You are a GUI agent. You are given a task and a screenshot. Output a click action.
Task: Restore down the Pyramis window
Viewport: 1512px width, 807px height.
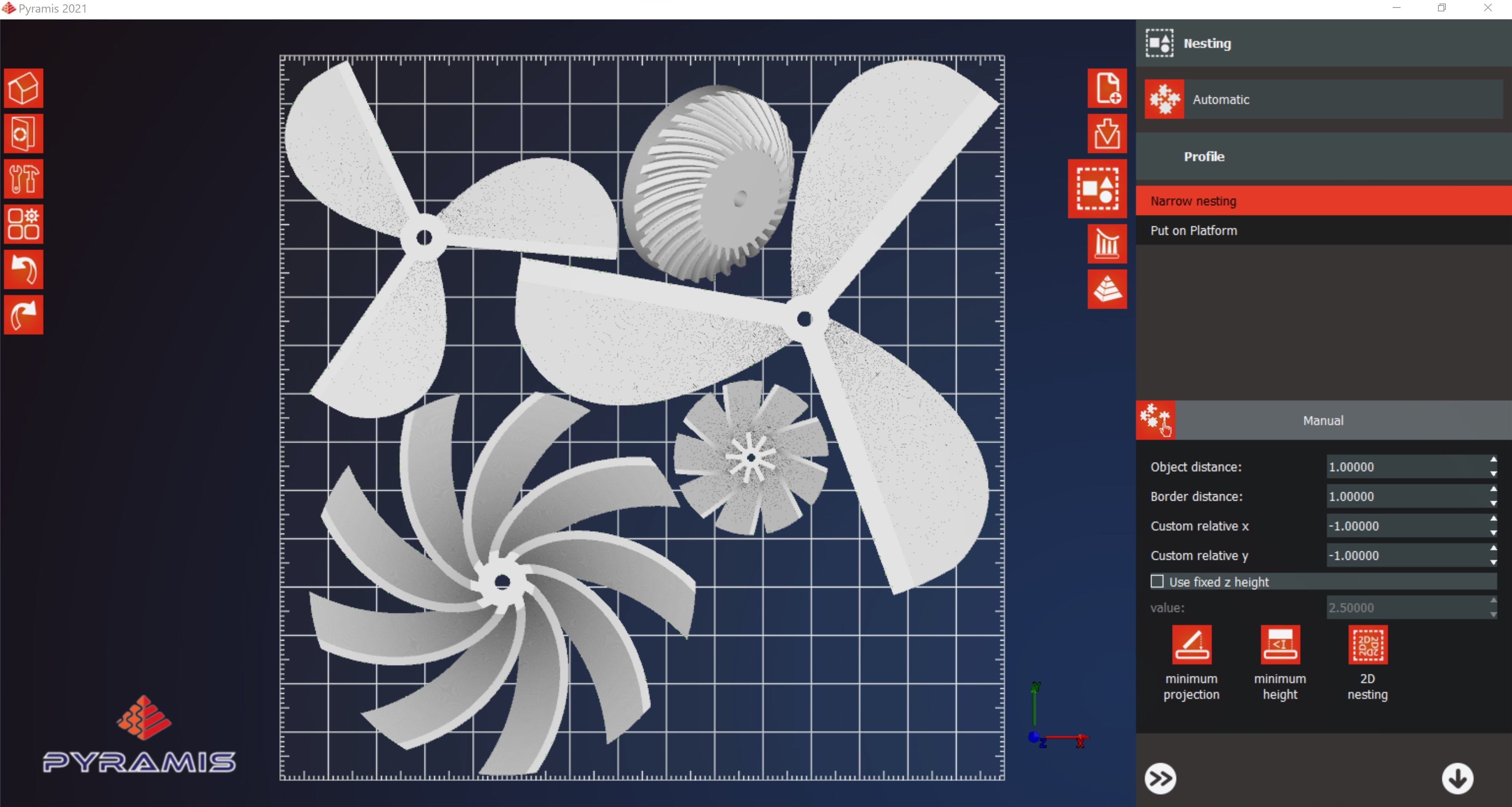[1442, 7]
